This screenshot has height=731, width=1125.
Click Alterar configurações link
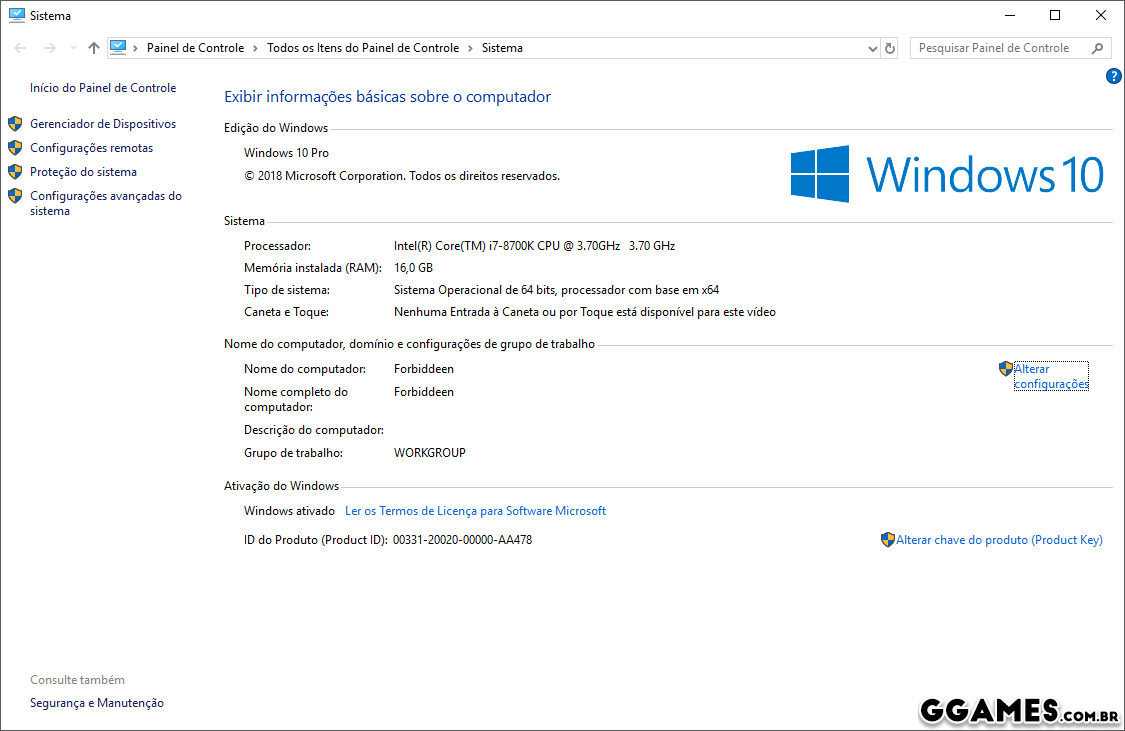pos(1050,376)
